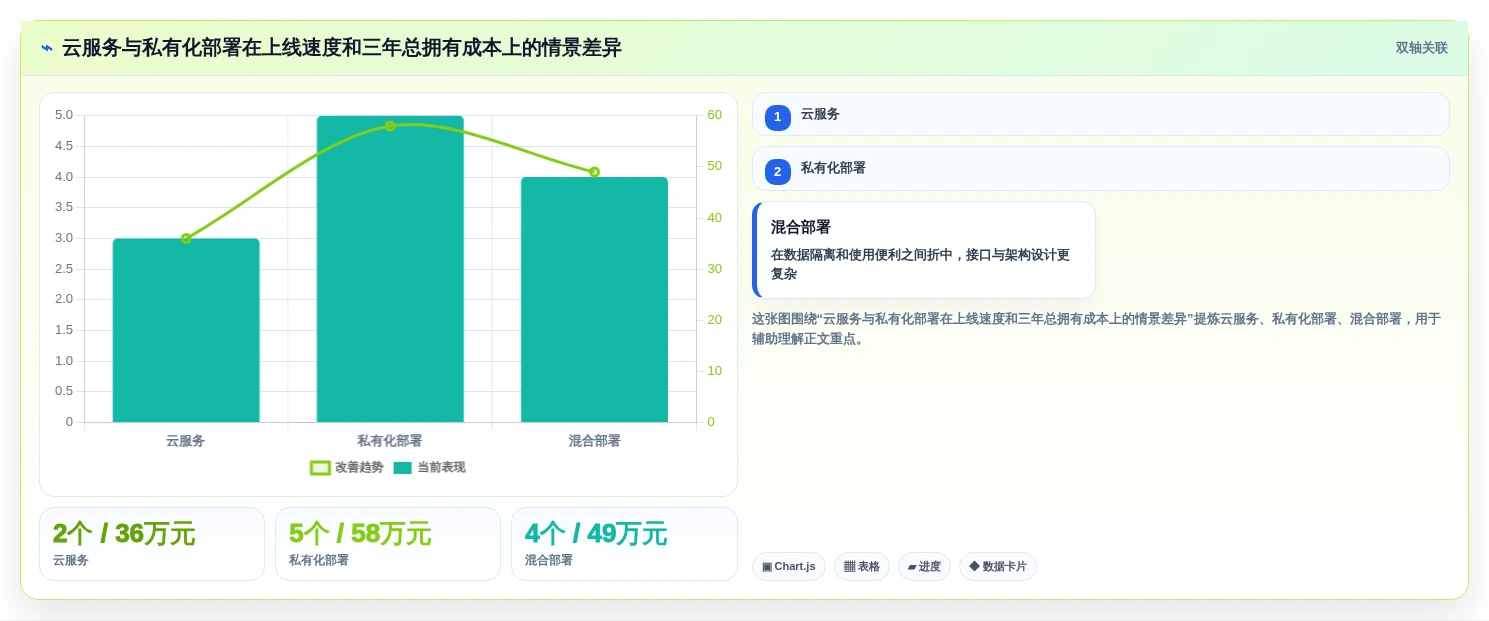Click the 60 right axis value
This screenshot has width=1489, height=621.
pyautogui.click(x=714, y=115)
